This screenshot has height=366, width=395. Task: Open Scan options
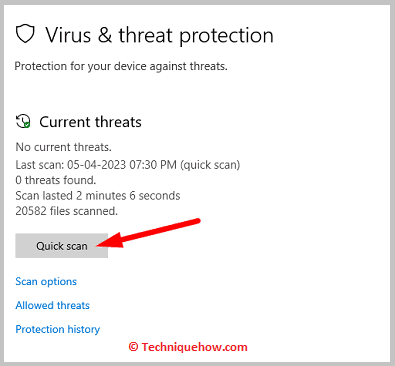click(x=46, y=282)
